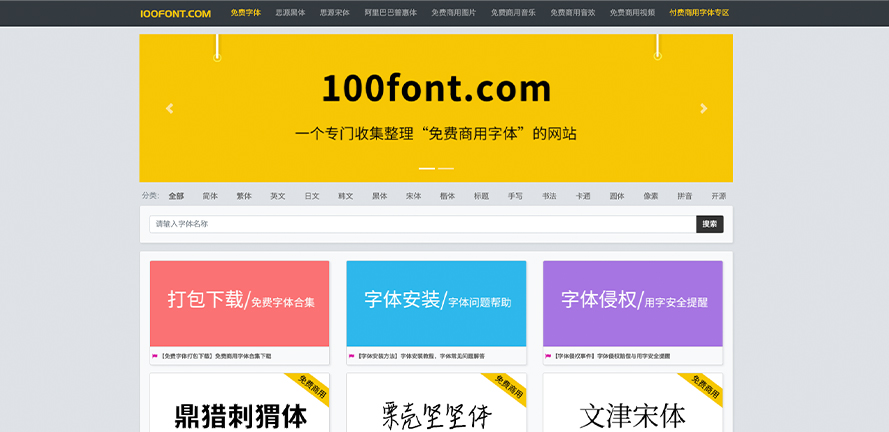889x432 pixels.
Task: Choose the 开源 category filter
Action: click(x=719, y=196)
